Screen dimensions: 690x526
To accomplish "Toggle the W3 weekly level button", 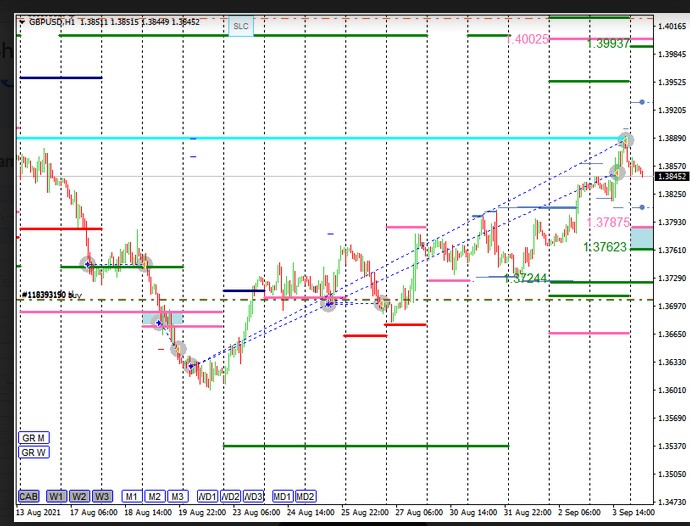I will click(x=103, y=496).
